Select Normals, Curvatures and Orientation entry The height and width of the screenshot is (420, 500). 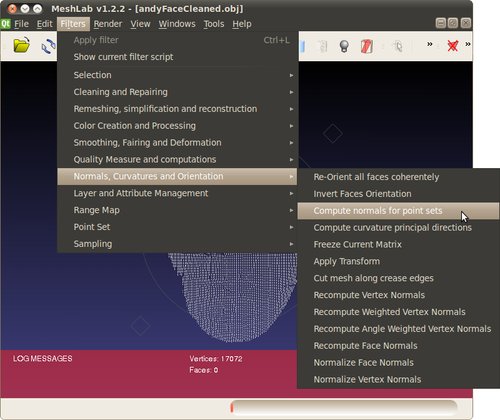click(x=178, y=176)
